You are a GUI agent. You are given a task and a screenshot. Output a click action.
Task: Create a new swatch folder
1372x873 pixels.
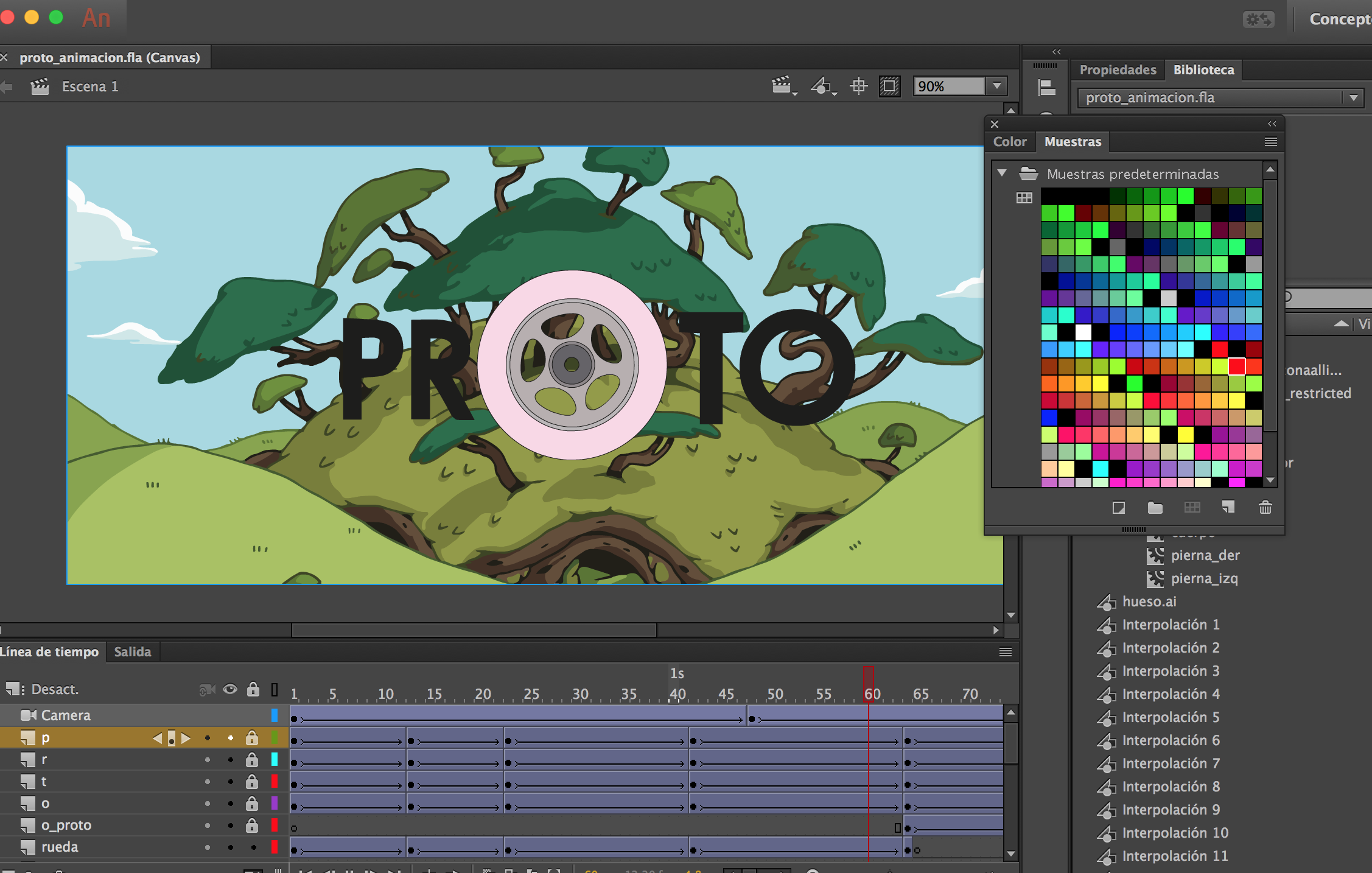tap(1155, 508)
